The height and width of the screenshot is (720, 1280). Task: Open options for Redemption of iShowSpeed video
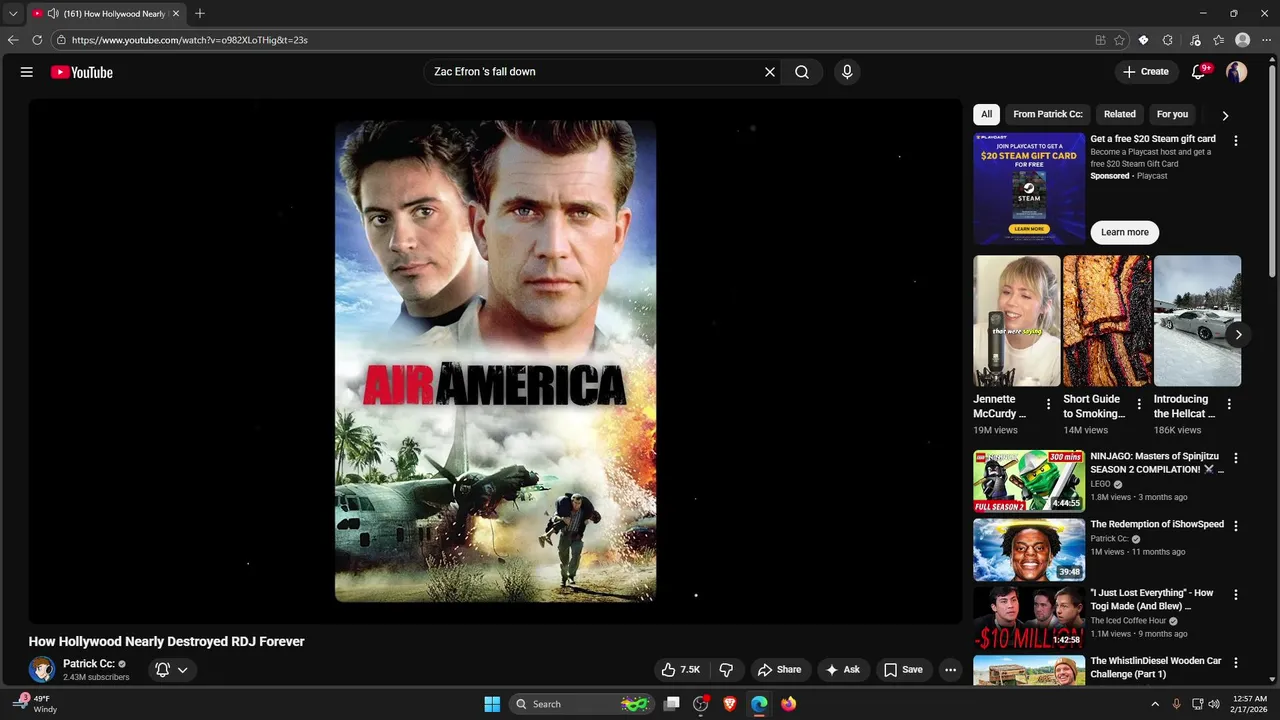tap(1236, 526)
